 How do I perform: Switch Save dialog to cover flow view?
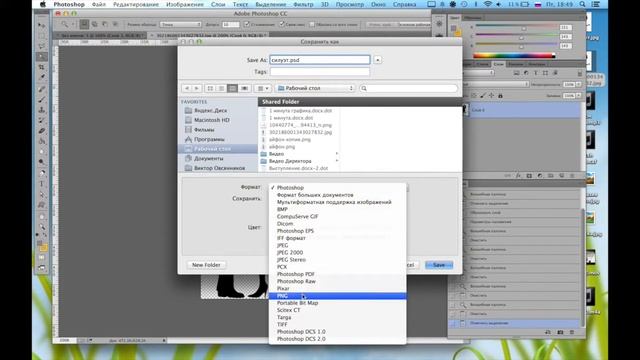pos(244,88)
